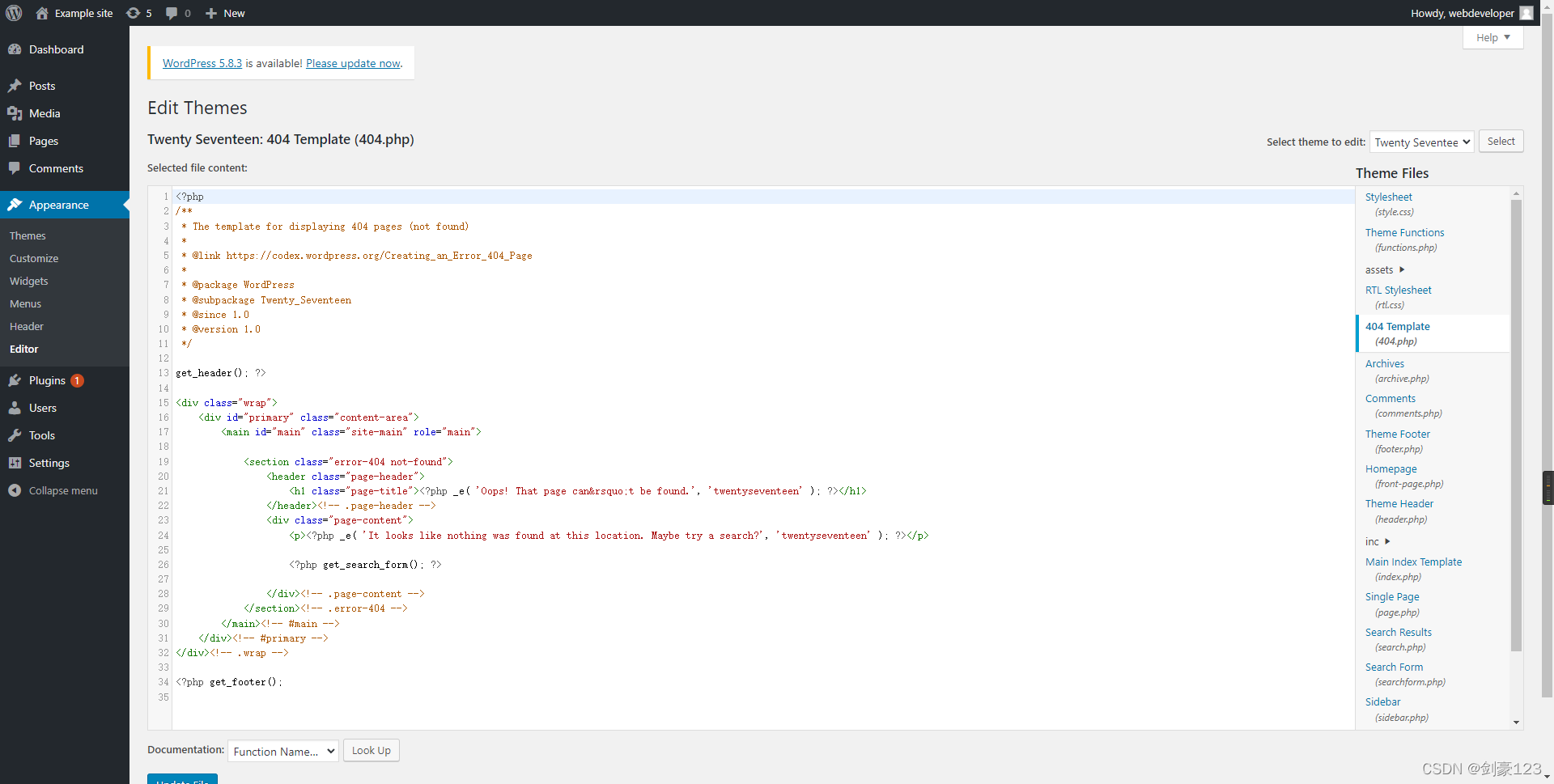Expand the Help dropdown tab
The width and height of the screenshot is (1554, 784).
(x=1493, y=37)
